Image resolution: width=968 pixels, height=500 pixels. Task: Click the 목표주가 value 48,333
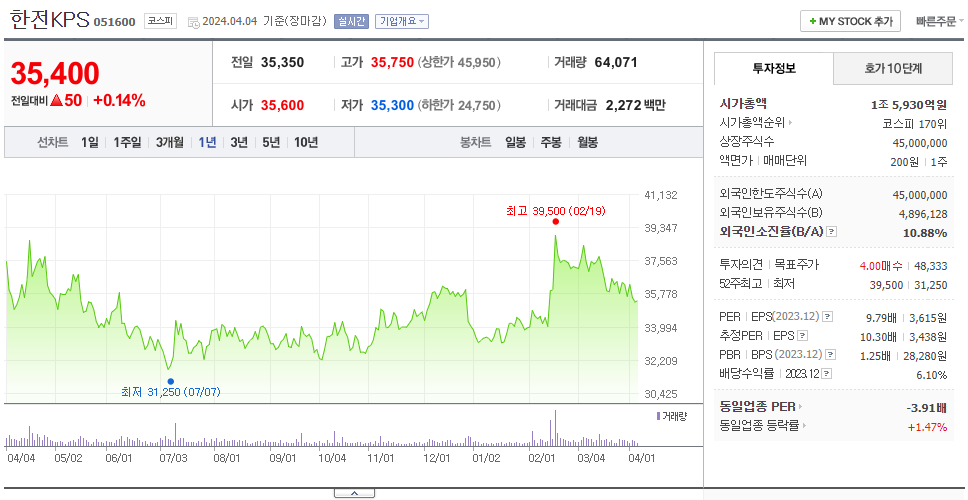(932, 266)
